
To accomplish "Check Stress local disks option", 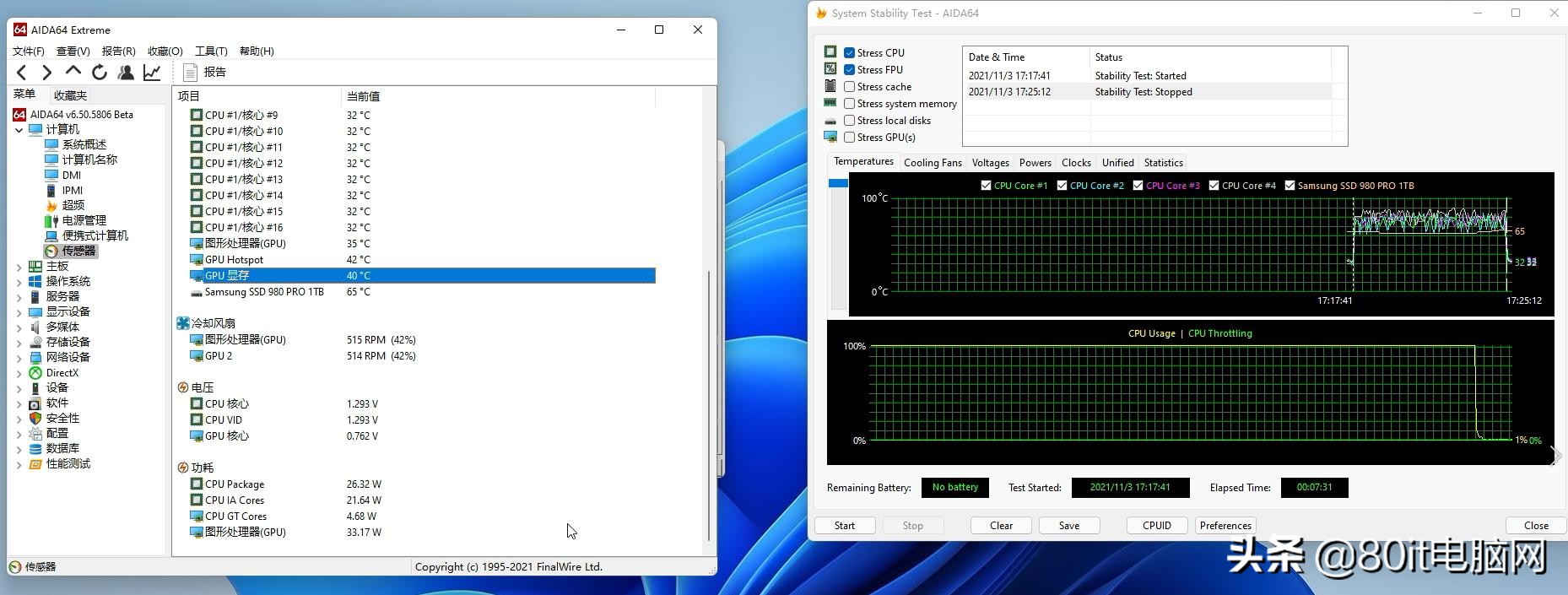I will click(x=849, y=120).
